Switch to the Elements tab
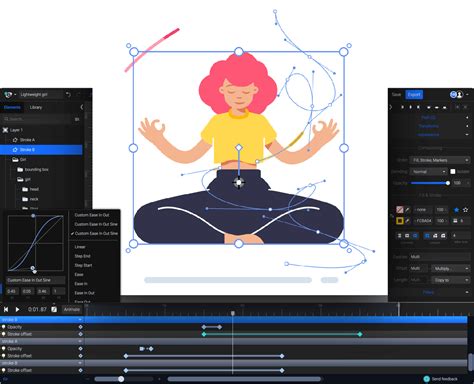Screen dimensions: 474x384 pos(12,107)
